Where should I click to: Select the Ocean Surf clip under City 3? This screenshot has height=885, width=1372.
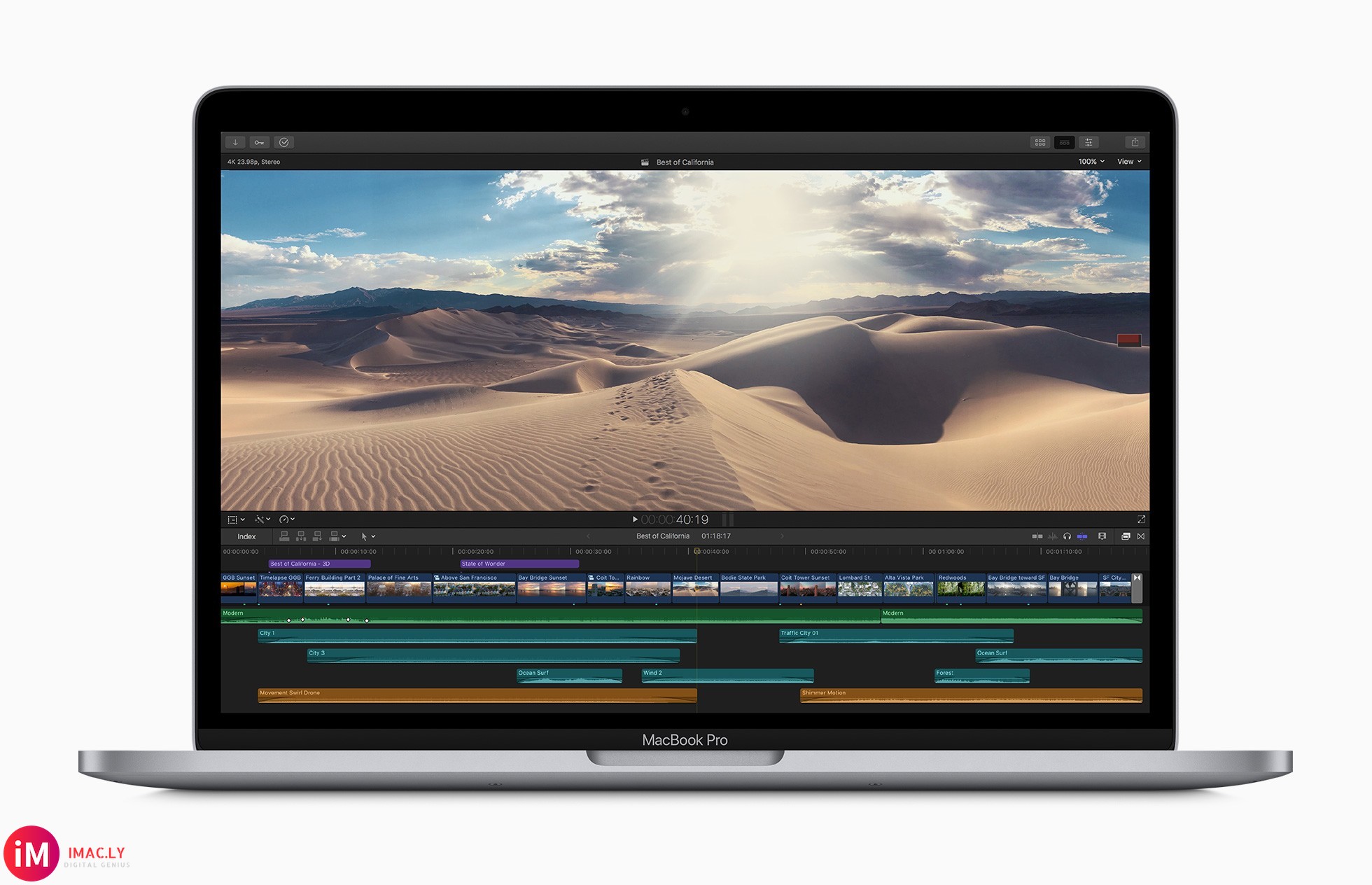click(569, 676)
